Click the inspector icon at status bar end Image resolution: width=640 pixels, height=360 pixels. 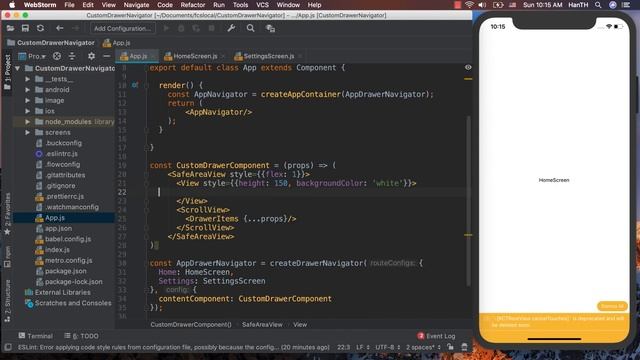point(464,347)
